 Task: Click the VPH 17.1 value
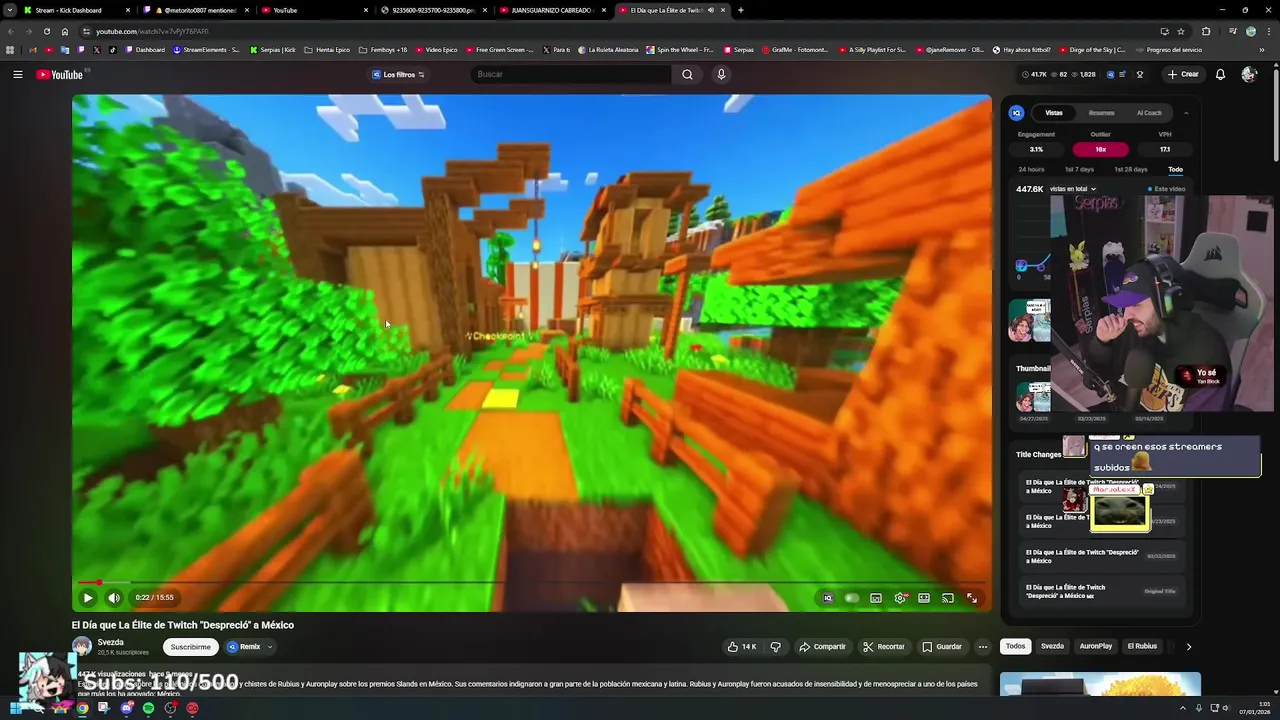click(x=1165, y=149)
